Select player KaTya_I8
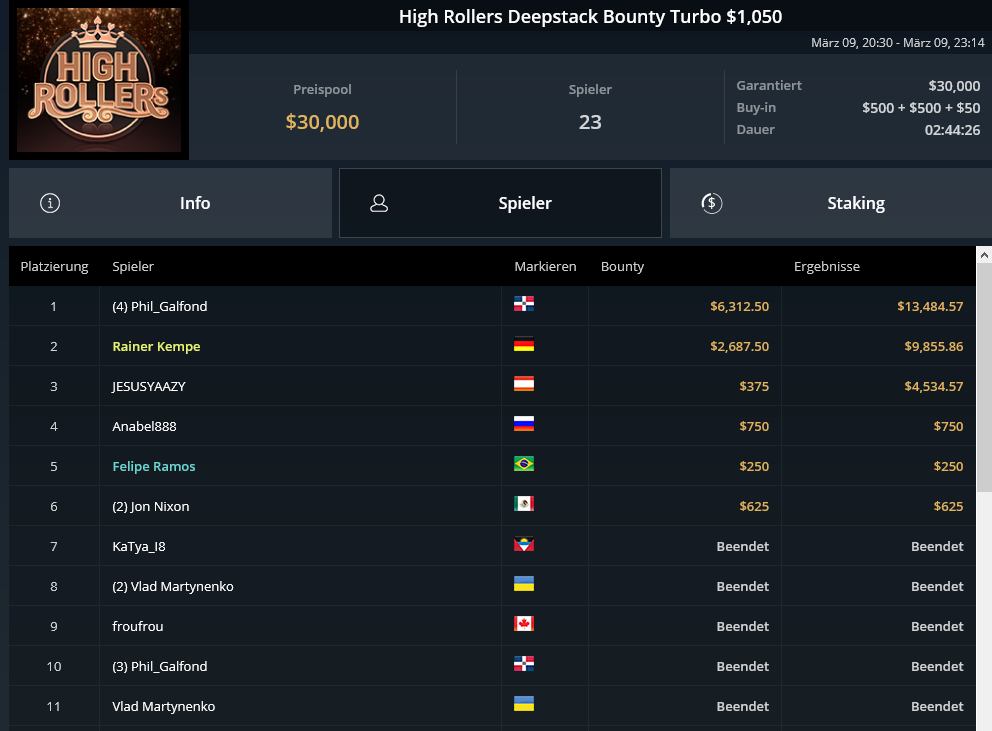The width and height of the screenshot is (992, 731). point(139,546)
